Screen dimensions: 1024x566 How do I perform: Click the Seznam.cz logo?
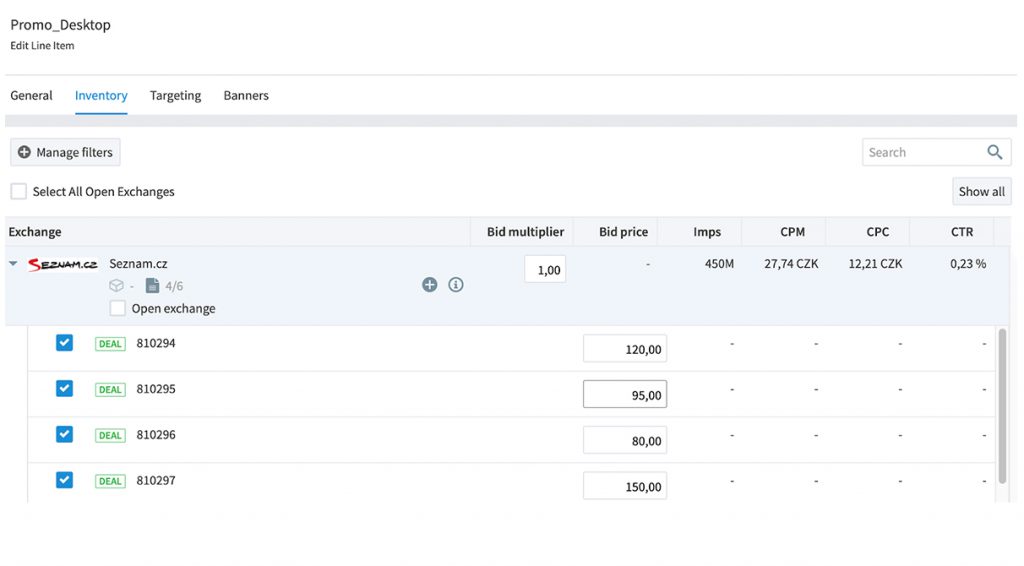click(x=63, y=264)
